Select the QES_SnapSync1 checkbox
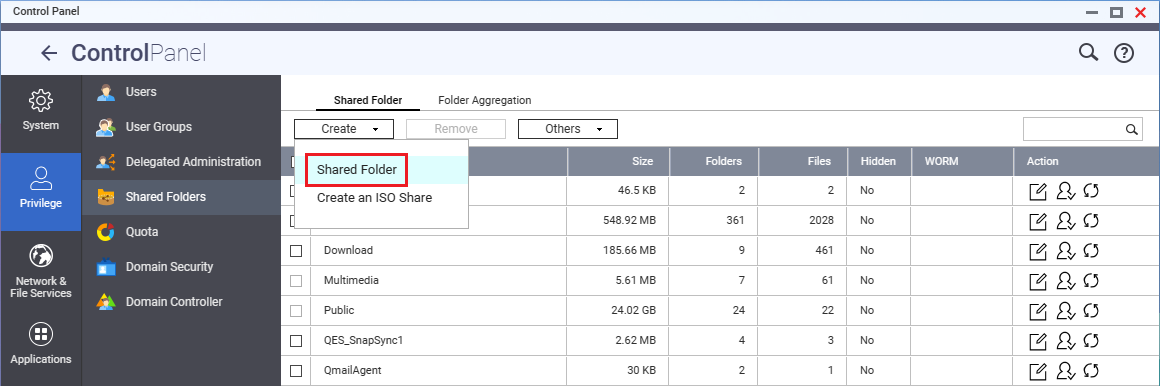Screen dimensions: 1160x386 click(x=296, y=341)
